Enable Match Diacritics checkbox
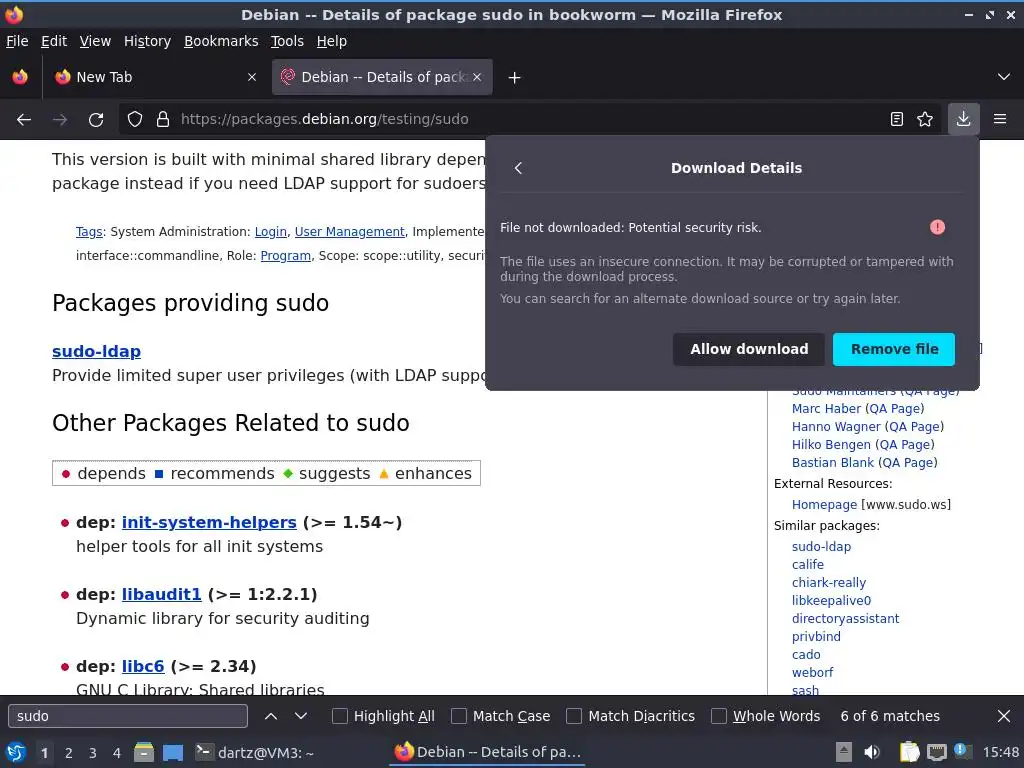Viewport: 1024px width, 768px height. [x=574, y=716]
